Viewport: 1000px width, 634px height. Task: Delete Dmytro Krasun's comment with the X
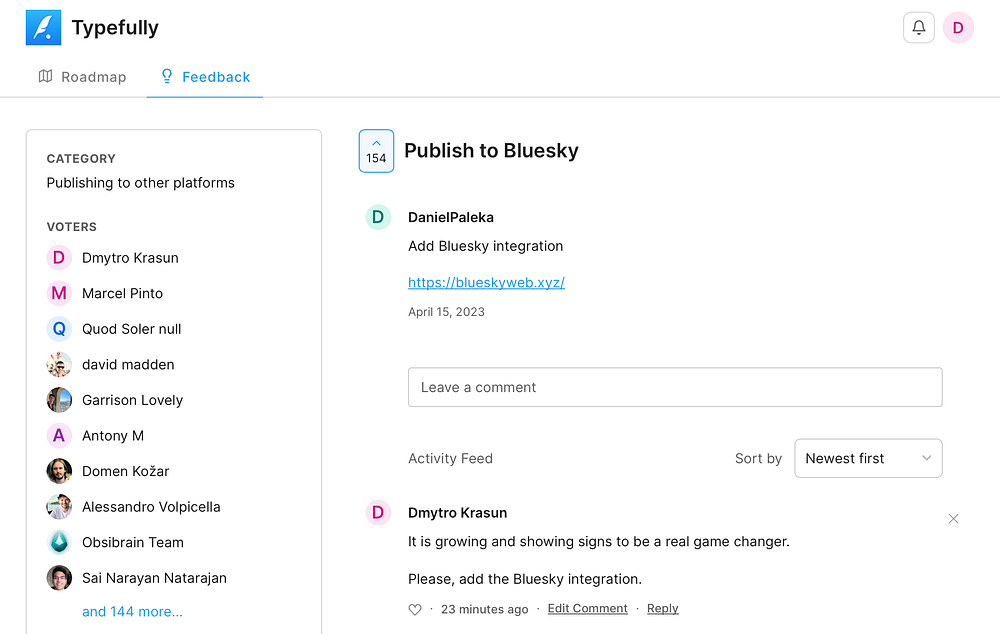tap(953, 519)
